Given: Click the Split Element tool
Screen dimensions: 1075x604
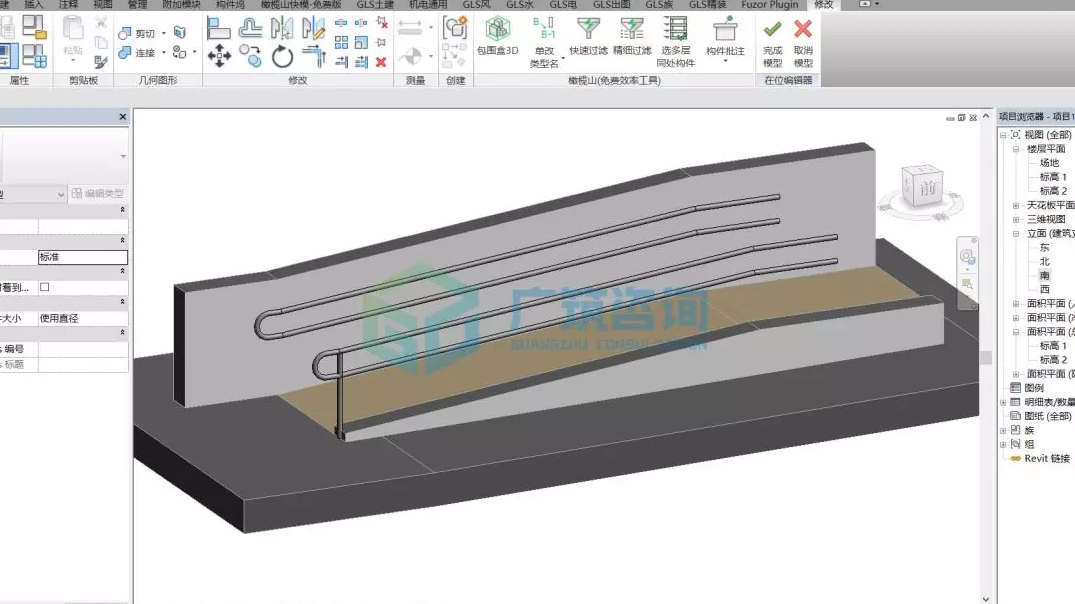Looking at the screenshot, I should tap(341, 23).
